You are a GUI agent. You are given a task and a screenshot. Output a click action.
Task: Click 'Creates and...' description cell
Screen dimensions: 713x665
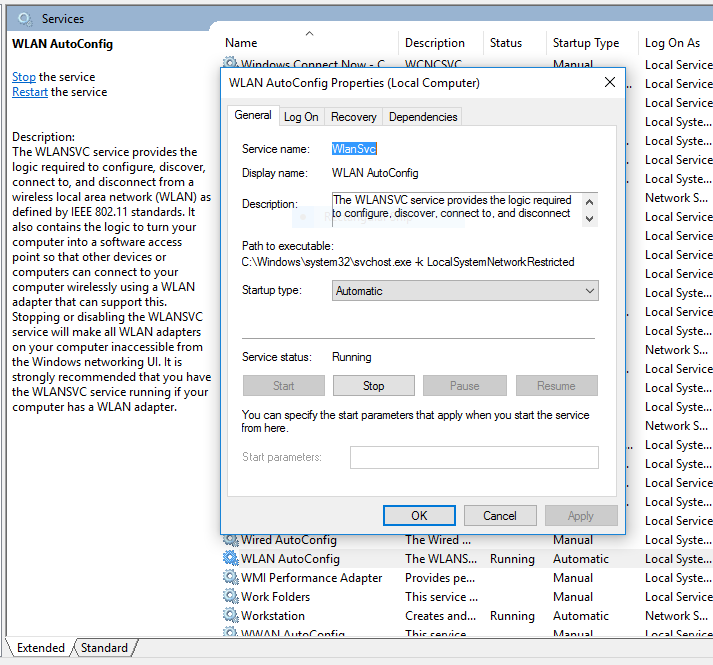[440, 615]
